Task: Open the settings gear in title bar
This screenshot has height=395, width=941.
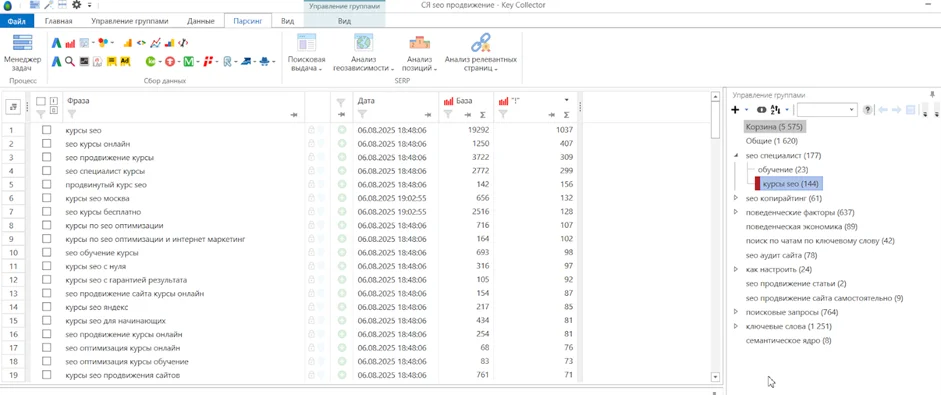Action: 76,5
